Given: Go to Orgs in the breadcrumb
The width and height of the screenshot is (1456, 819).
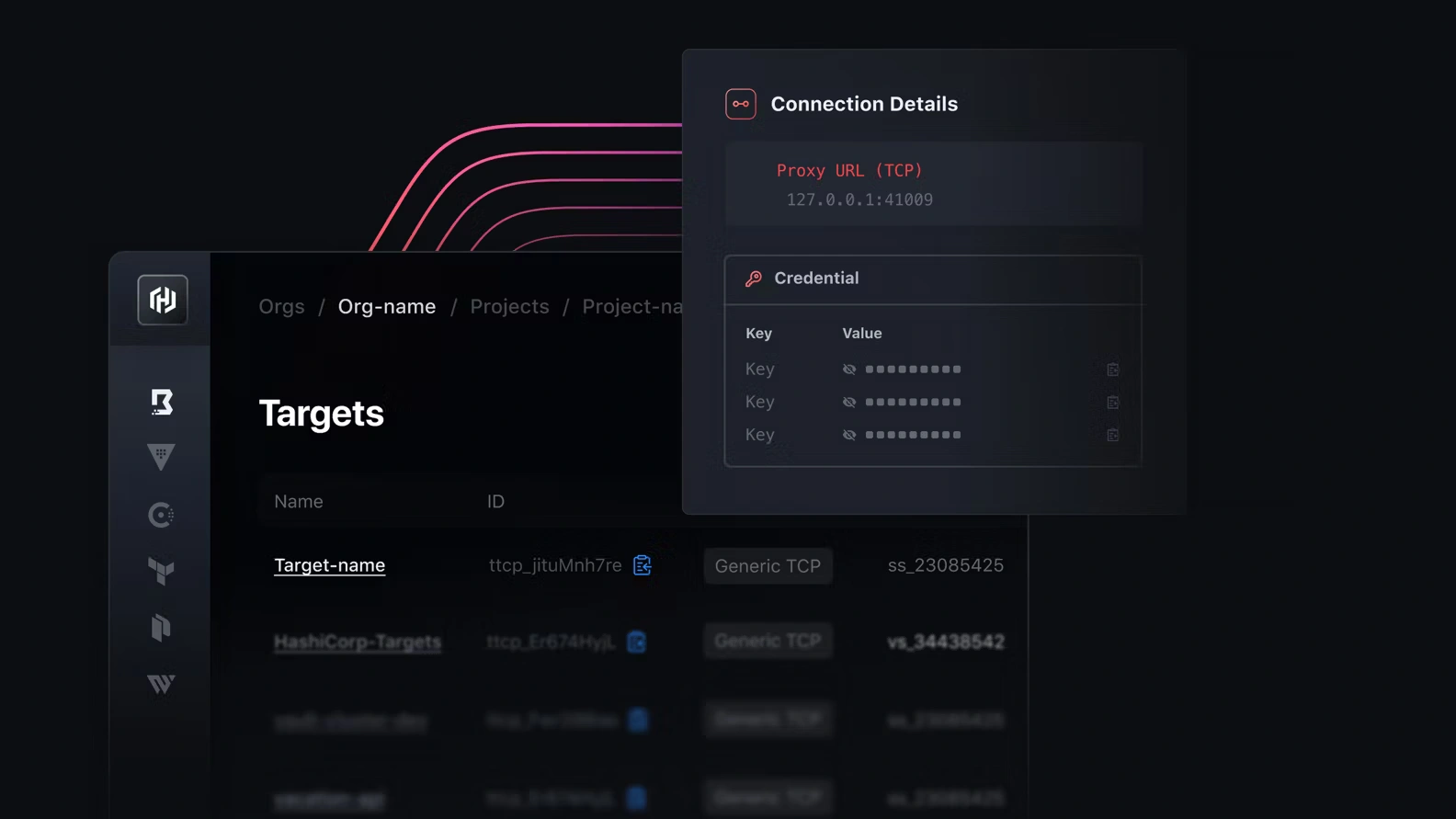Looking at the screenshot, I should click(x=281, y=307).
